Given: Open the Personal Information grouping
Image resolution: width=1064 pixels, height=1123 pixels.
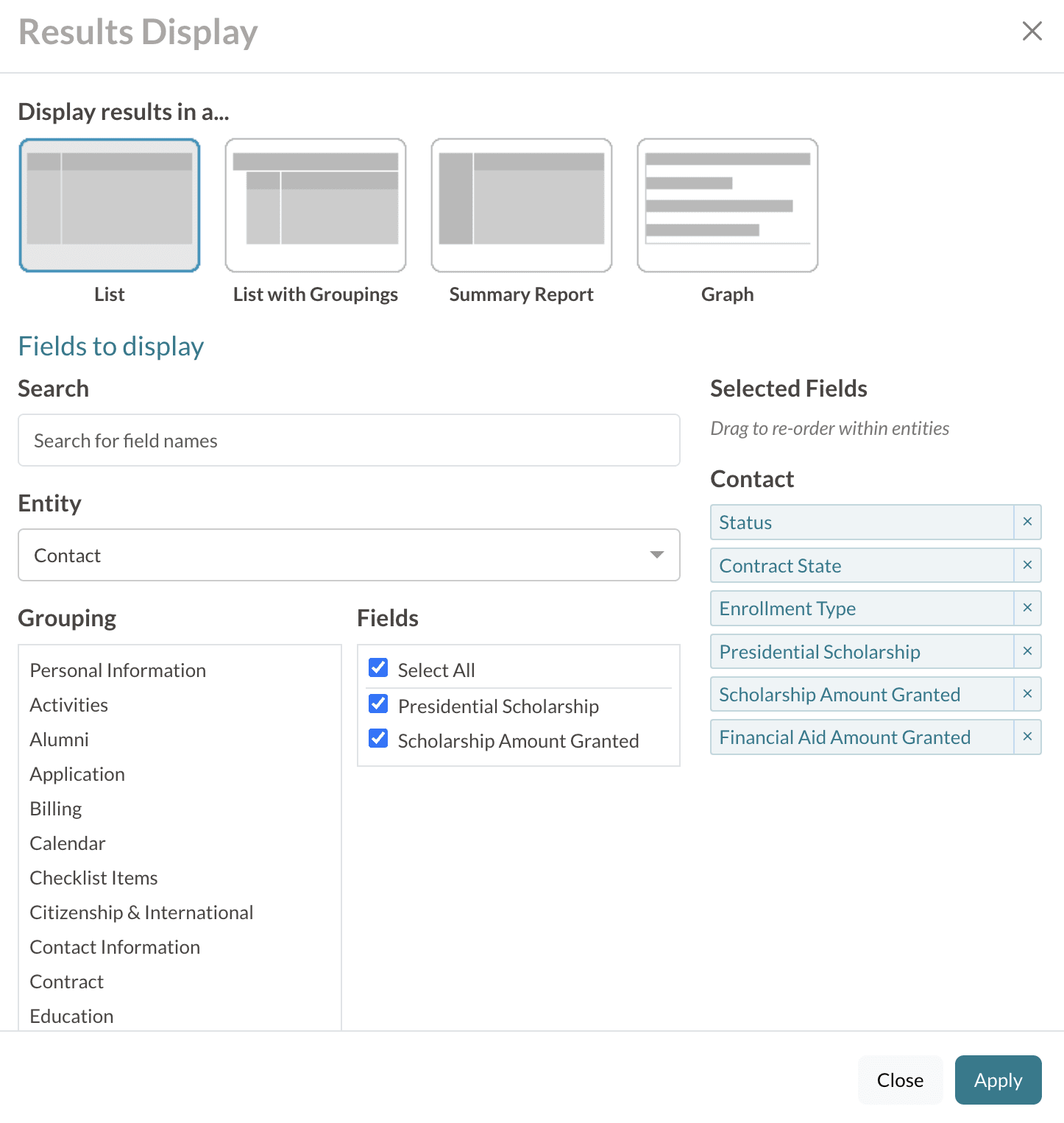Looking at the screenshot, I should coord(117,670).
